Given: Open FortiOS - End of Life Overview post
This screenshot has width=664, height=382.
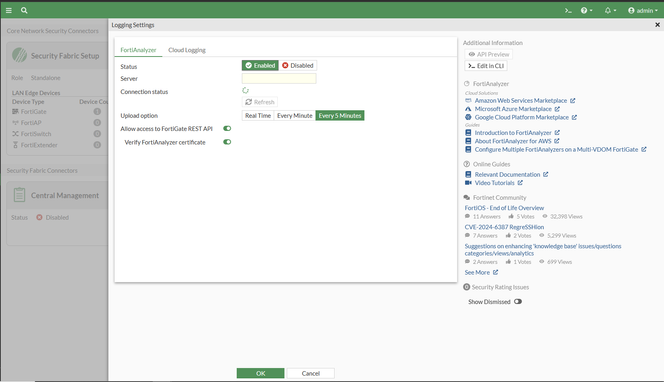Looking at the screenshot, I should click(504, 208).
